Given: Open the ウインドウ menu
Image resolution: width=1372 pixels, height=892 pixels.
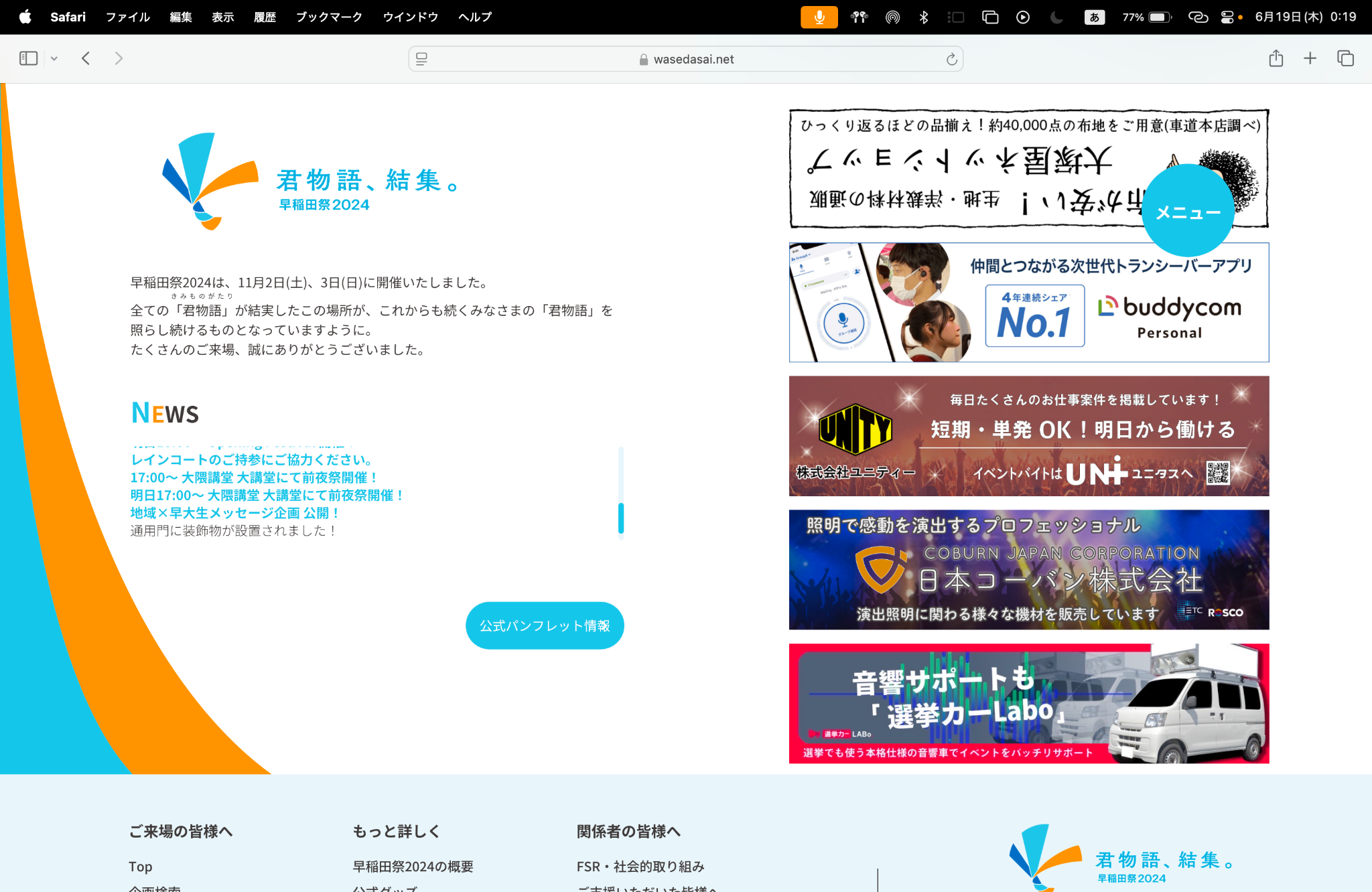Looking at the screenshot, I should click(410, 17).
